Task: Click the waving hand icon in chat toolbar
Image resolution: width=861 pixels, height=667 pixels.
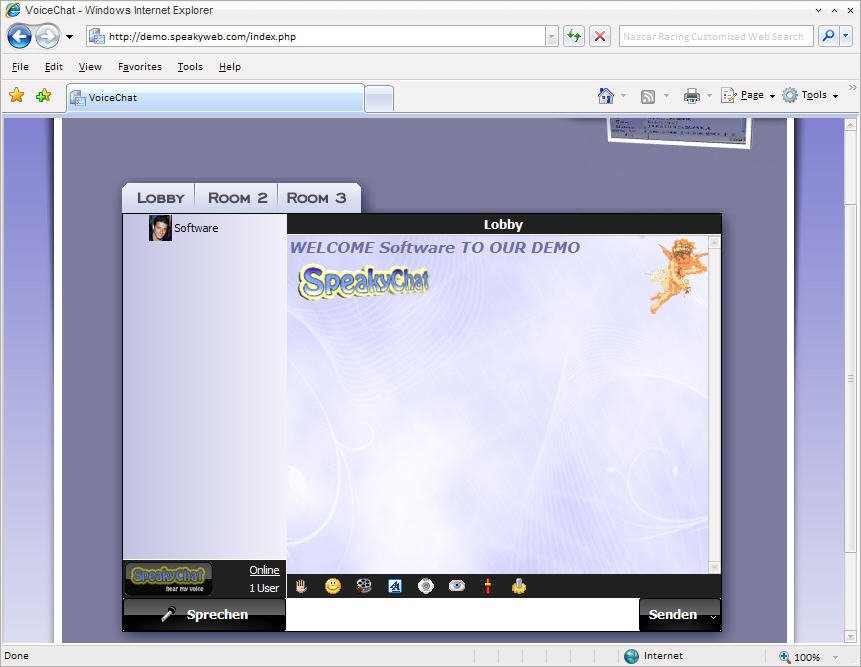Action: pyautogui.click(x=300, y=586)
